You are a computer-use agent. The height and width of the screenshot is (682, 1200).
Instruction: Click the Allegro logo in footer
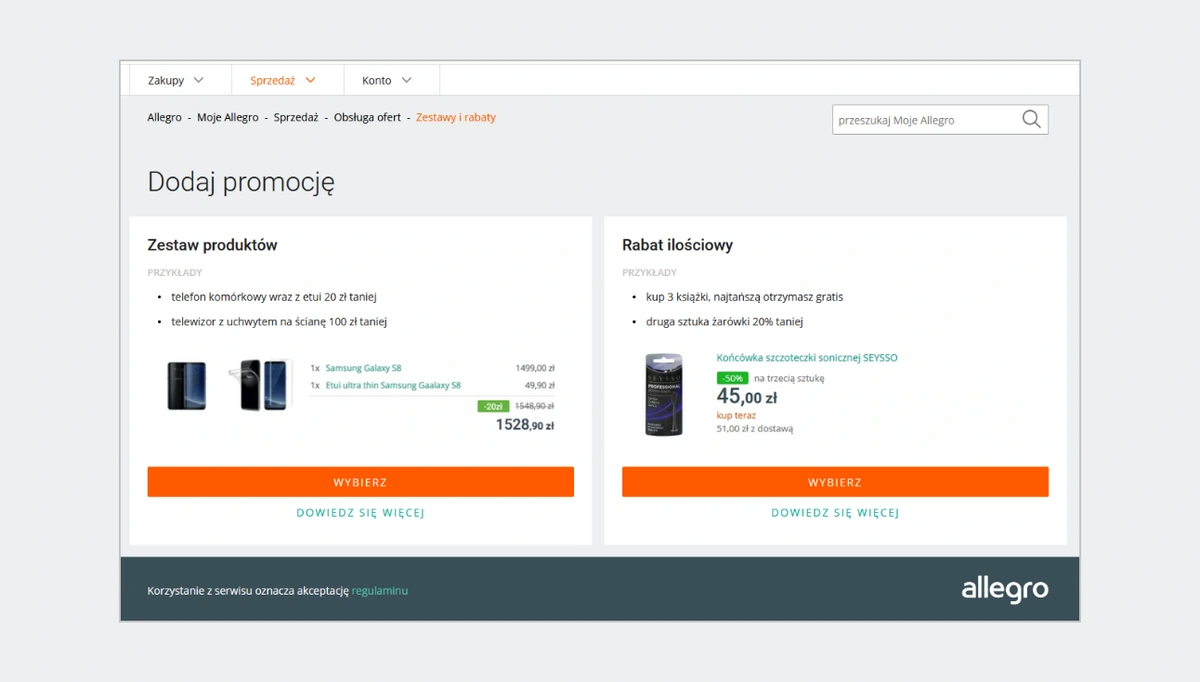click(1005, 589)
